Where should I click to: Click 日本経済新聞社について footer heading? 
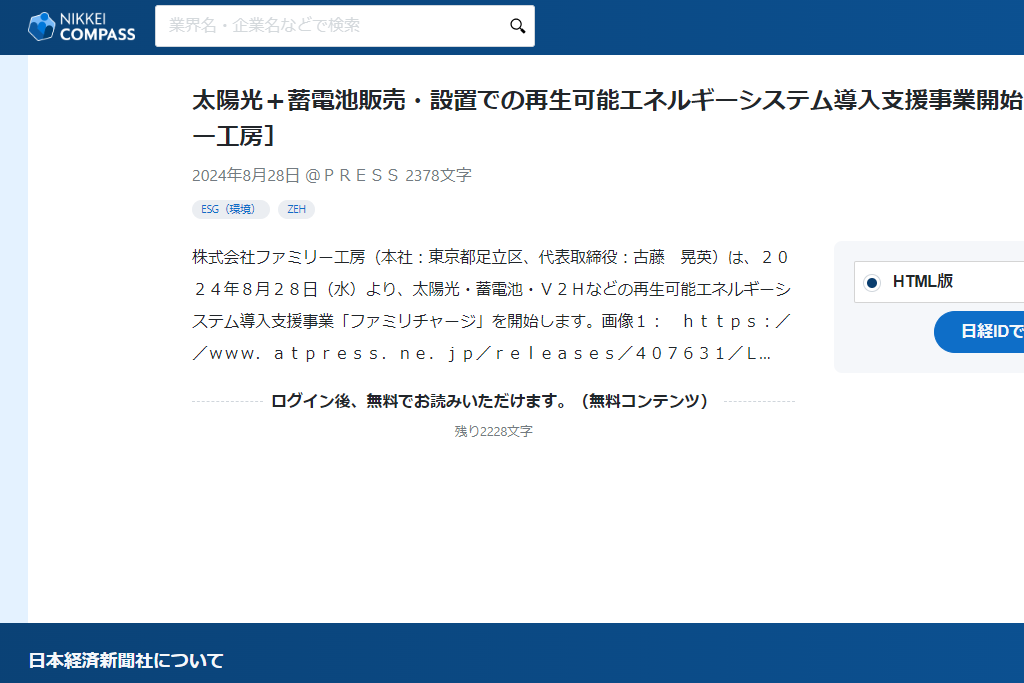[x=125, y=661]
